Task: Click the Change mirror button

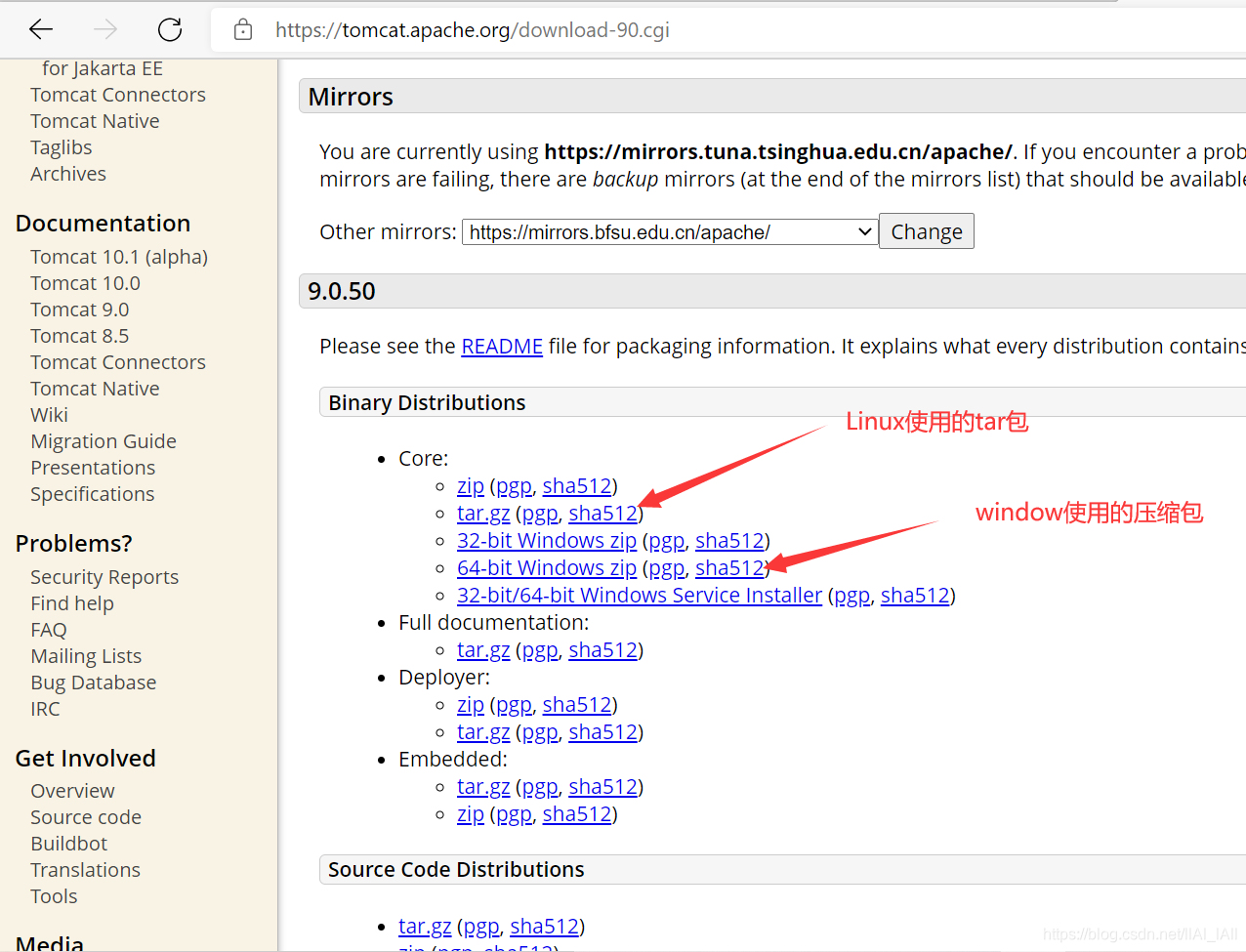Action: click(x=927, y=231)
